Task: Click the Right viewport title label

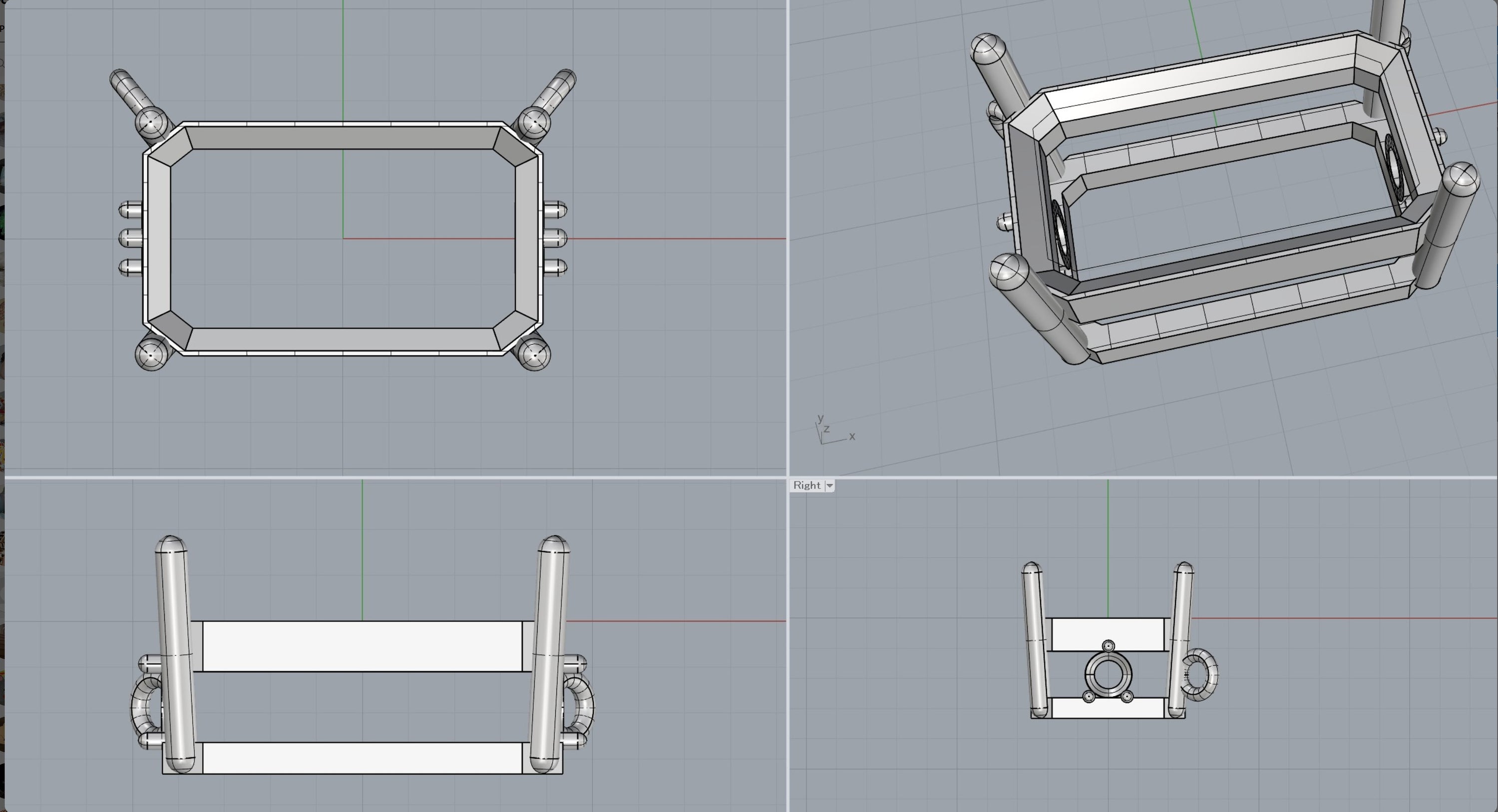Action: (806, 485)
